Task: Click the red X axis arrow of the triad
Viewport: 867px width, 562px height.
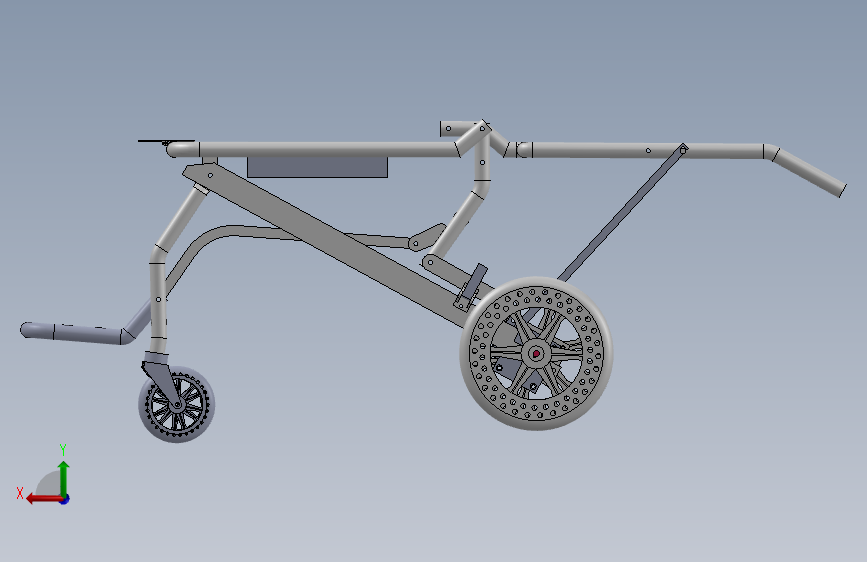Action: click(43, 499)
